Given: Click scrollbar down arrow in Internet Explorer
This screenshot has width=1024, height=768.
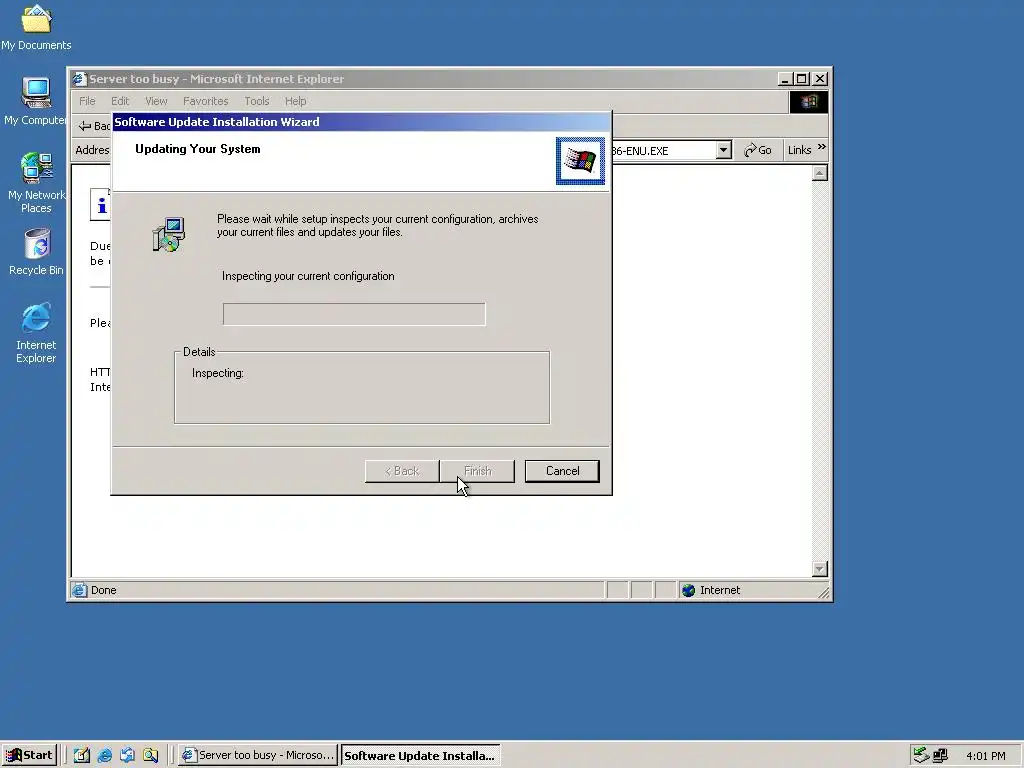Looking at the screenshot, I should [x=820, y=569].
